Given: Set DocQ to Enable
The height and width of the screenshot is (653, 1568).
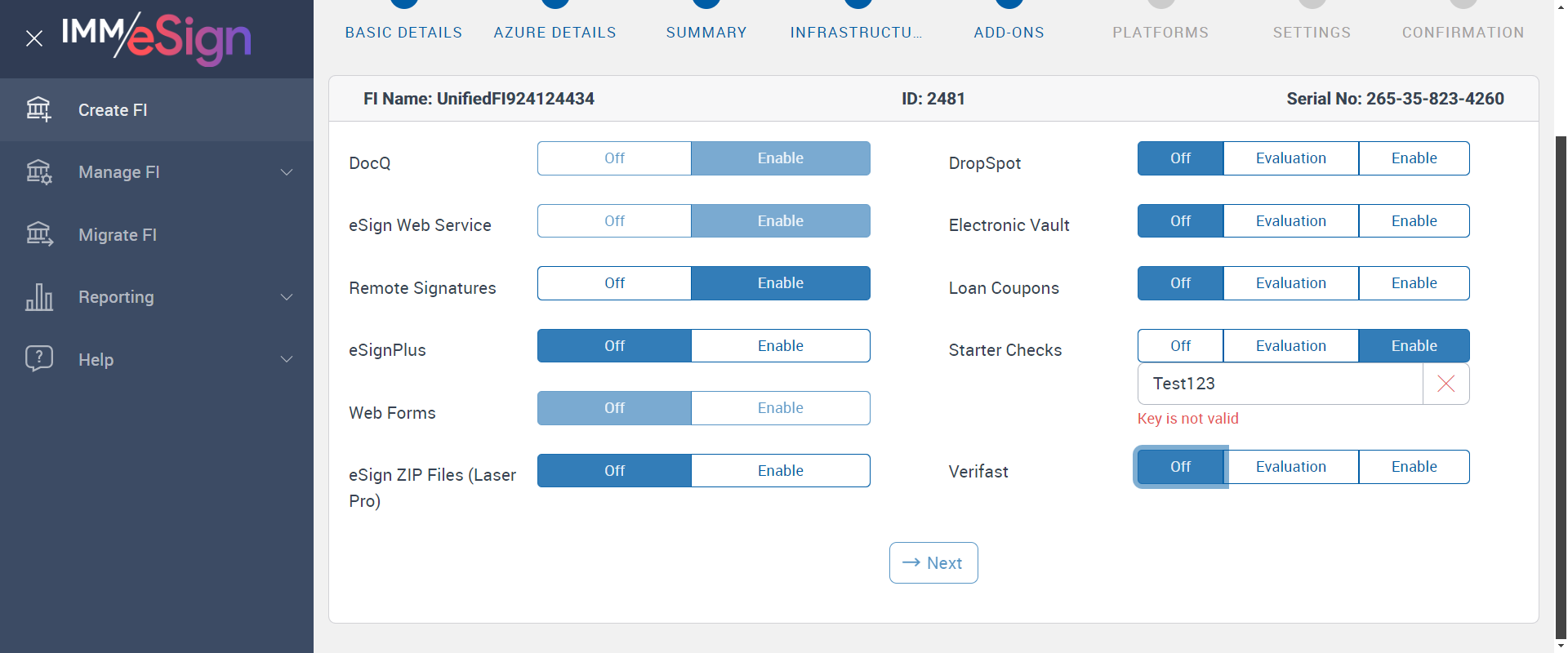Looking at the screenshot, I should click(781, 158).
